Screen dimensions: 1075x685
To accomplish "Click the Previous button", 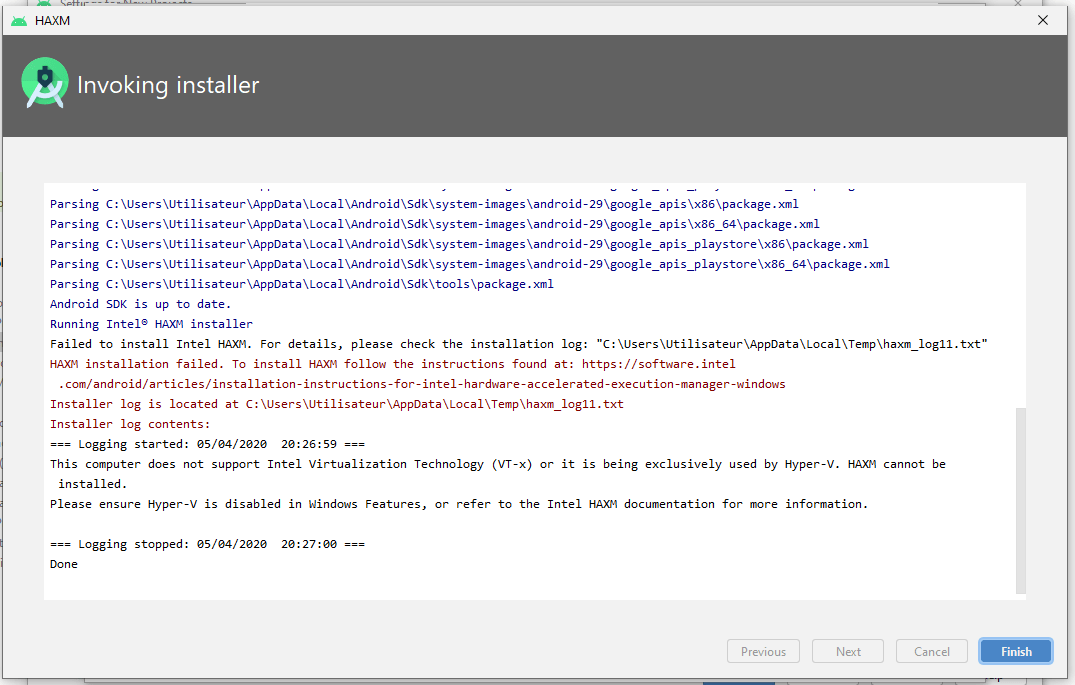I will [763, 651].
